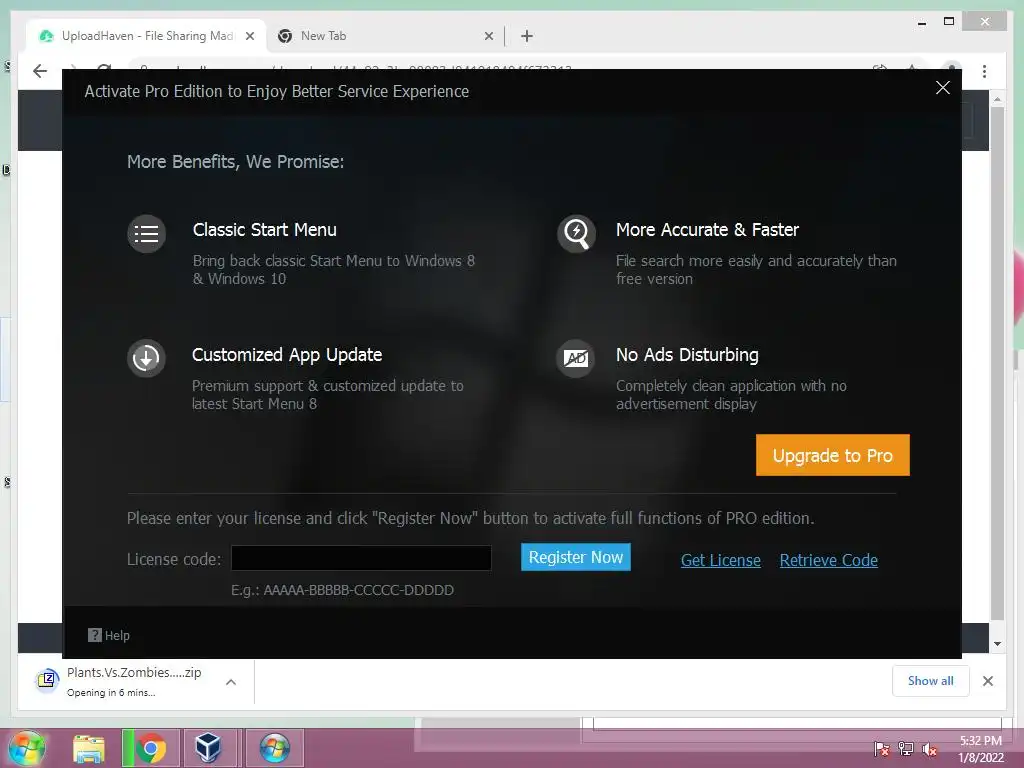The width and height of the screenshot is (1024, 768).
Task: Click the network tray icon
Action: click(x=906, y=749)
